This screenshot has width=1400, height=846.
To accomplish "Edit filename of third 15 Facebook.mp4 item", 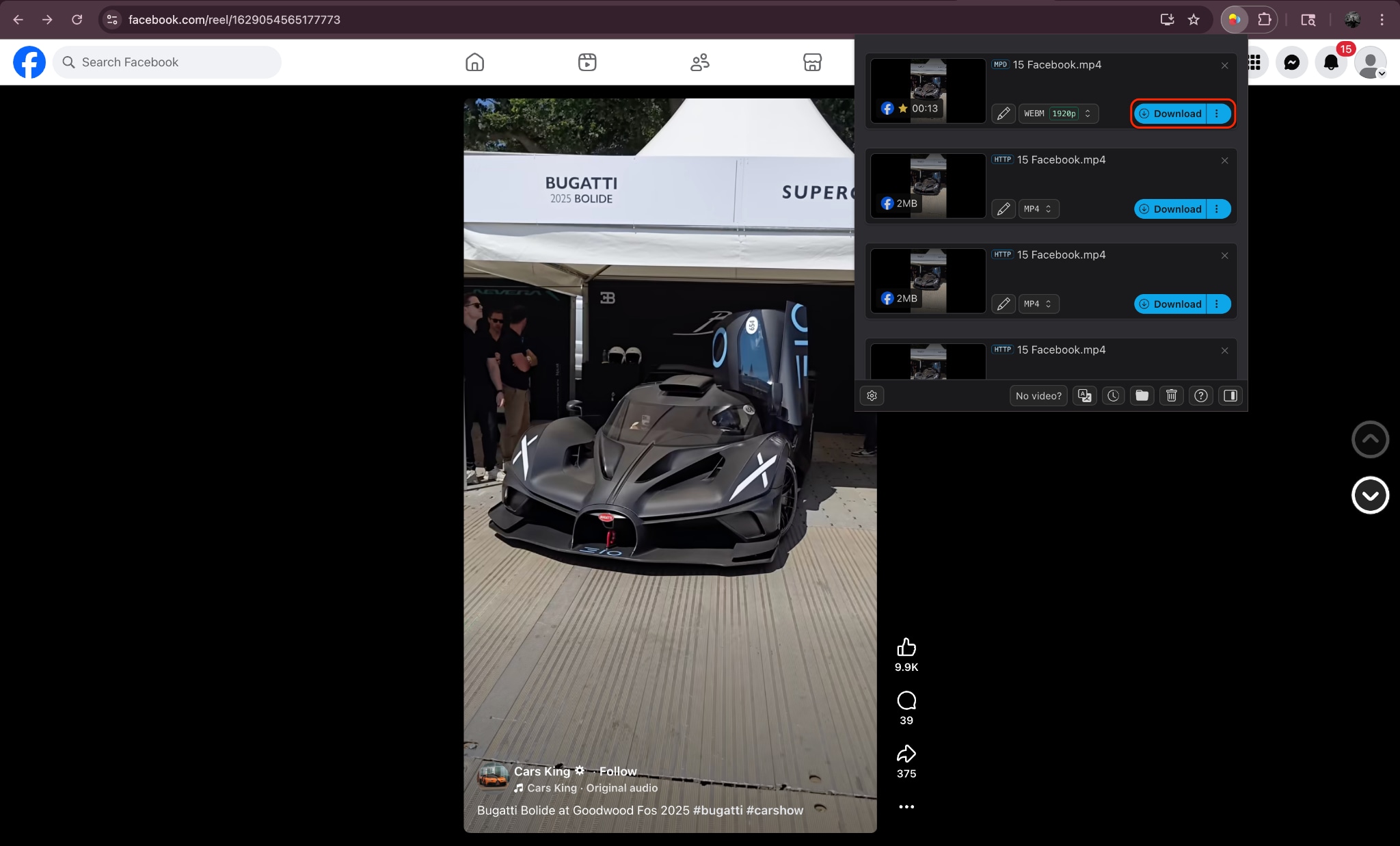I will pyautogui.click(x=1003, y=304).
